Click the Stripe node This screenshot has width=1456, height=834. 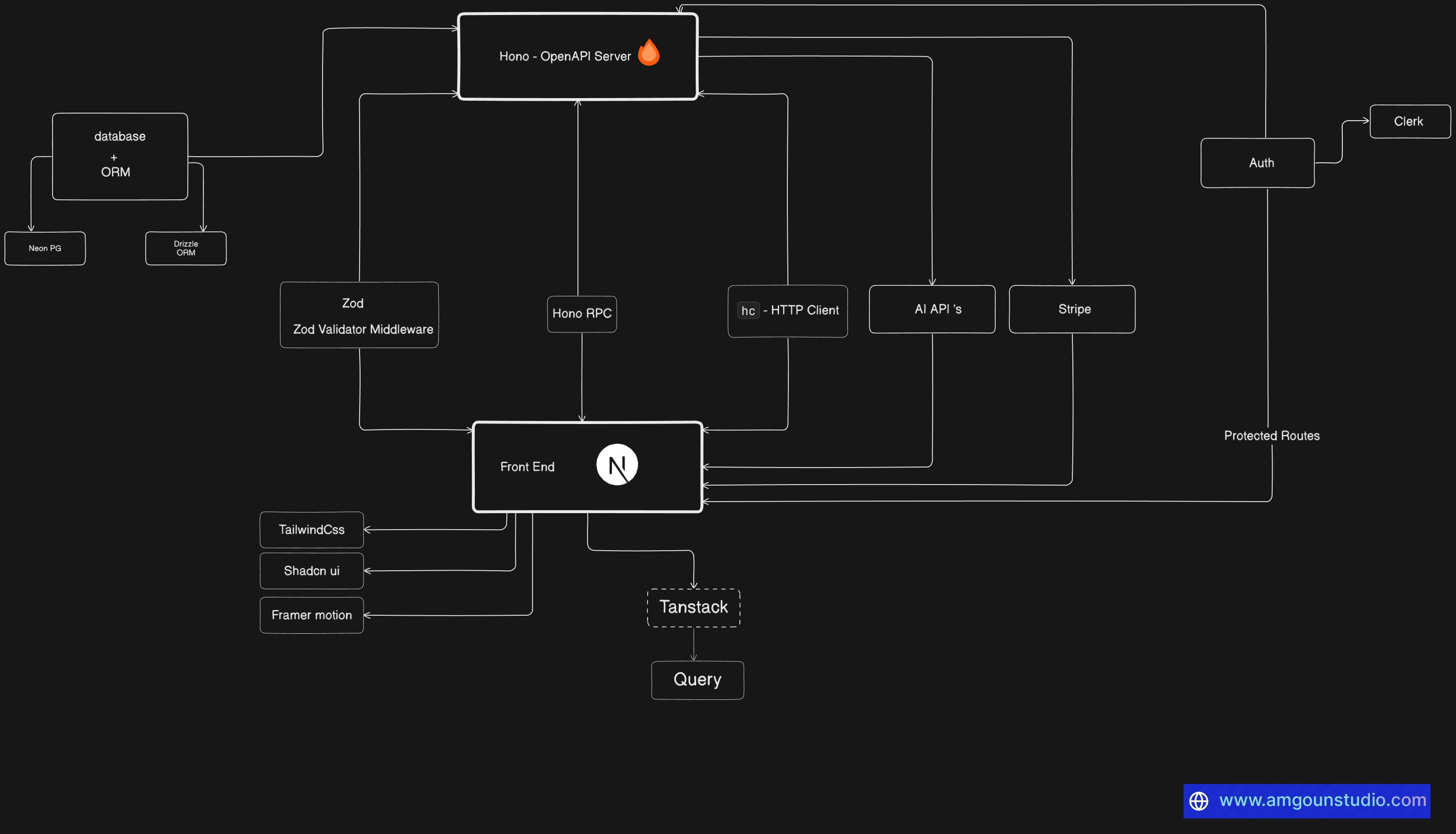point(1072,309)
